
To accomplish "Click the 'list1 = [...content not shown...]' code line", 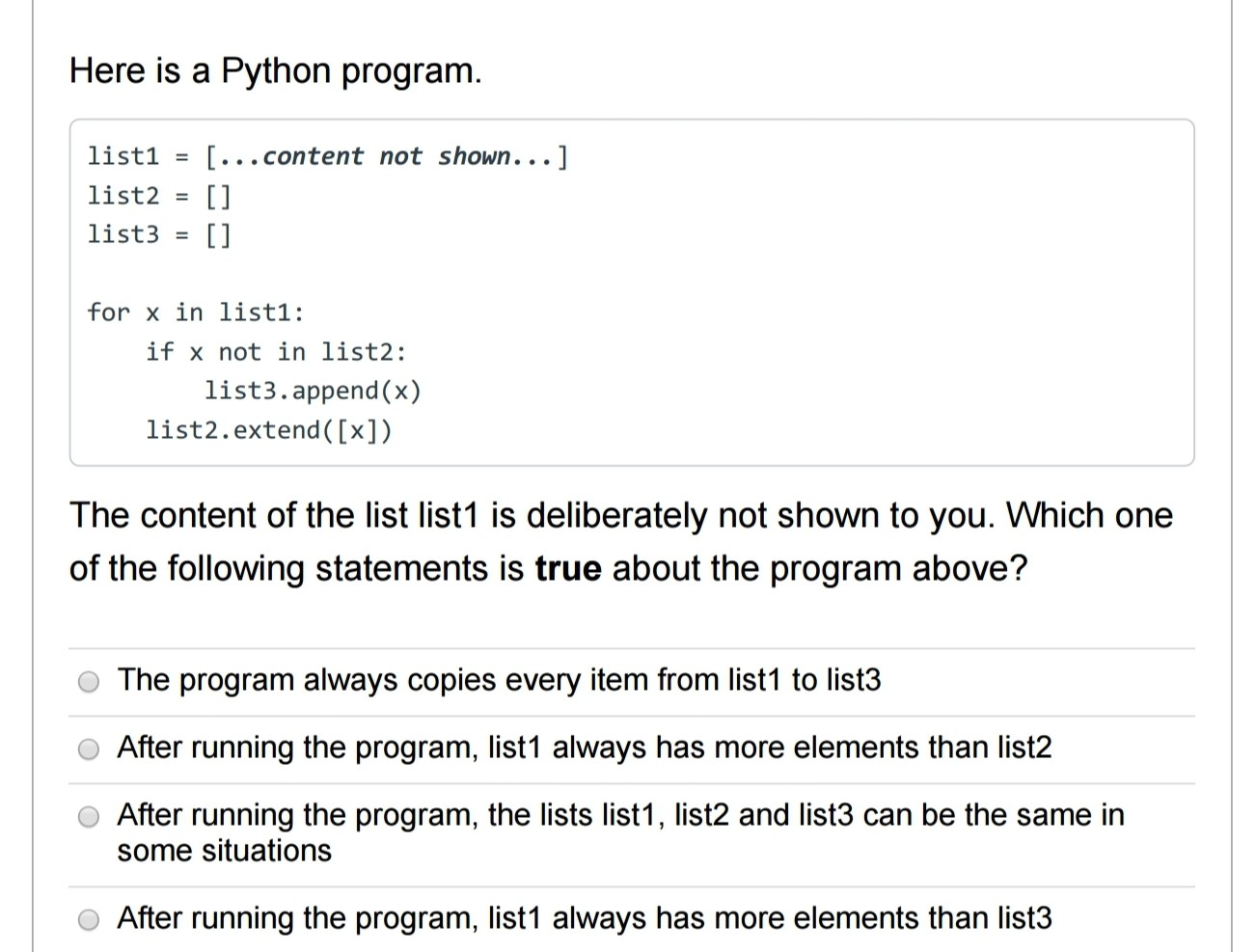I will click(328, 156).
